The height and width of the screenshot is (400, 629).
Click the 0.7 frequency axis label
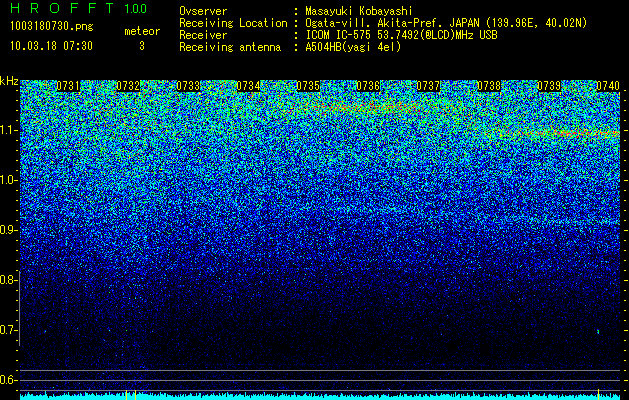pyautogui.click(x=8, y=330)
